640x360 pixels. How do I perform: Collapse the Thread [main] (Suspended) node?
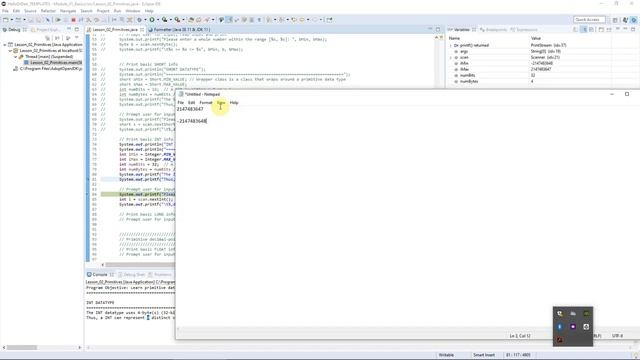pos(16,57)
